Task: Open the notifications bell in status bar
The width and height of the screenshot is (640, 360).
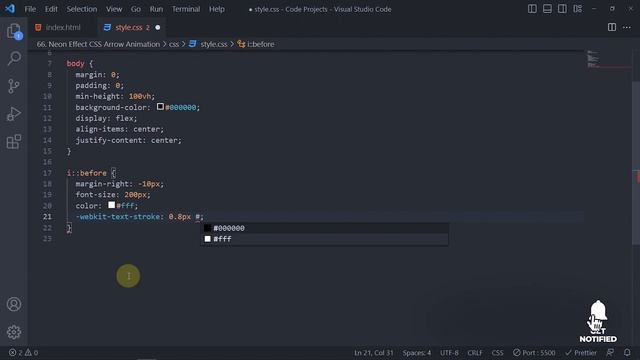Action: [x=627, y=352]
